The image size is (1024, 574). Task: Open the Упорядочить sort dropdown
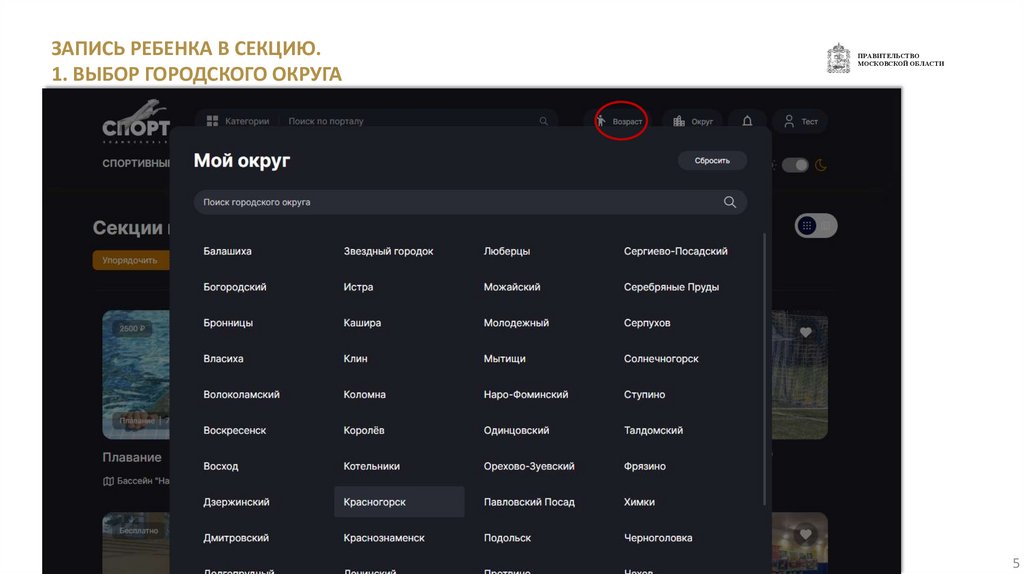(130, 261)
